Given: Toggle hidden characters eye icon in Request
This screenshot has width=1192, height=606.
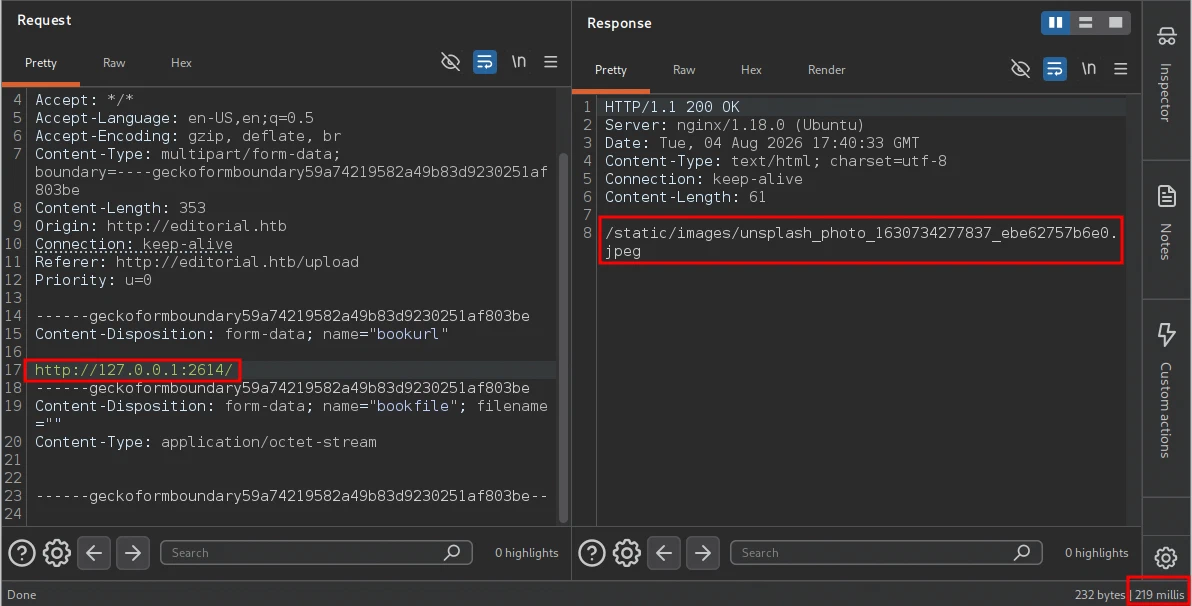Looking at the screenshot, I should (x=451, y=62).
